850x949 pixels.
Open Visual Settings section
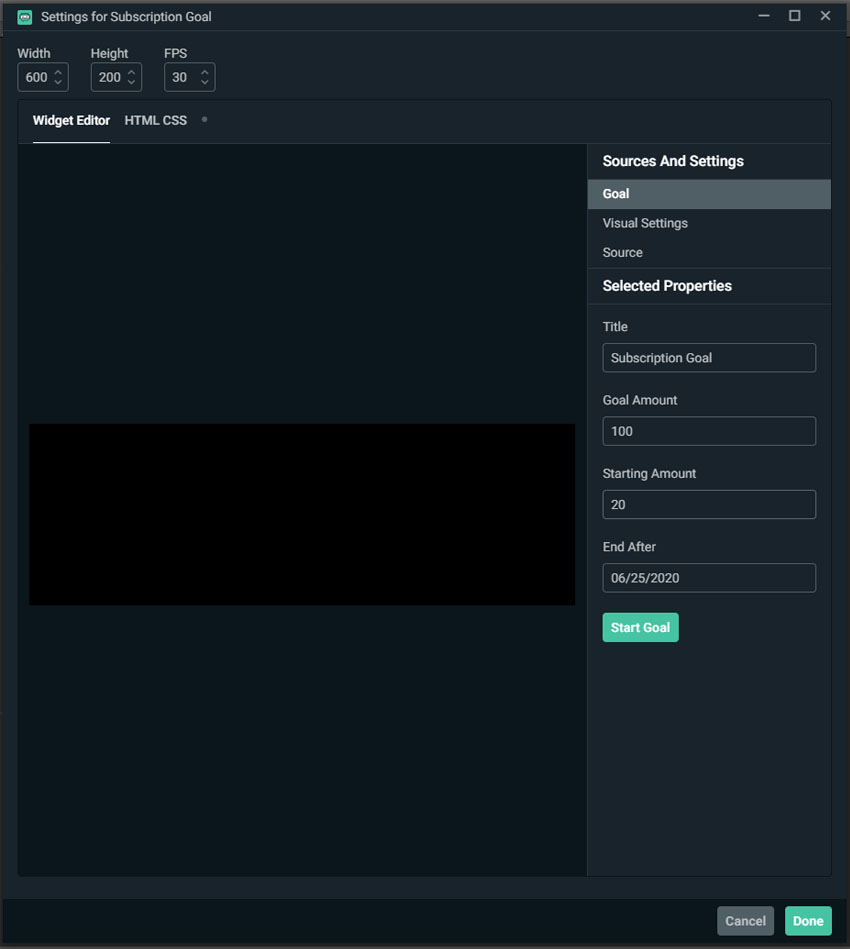pos(709,223)
